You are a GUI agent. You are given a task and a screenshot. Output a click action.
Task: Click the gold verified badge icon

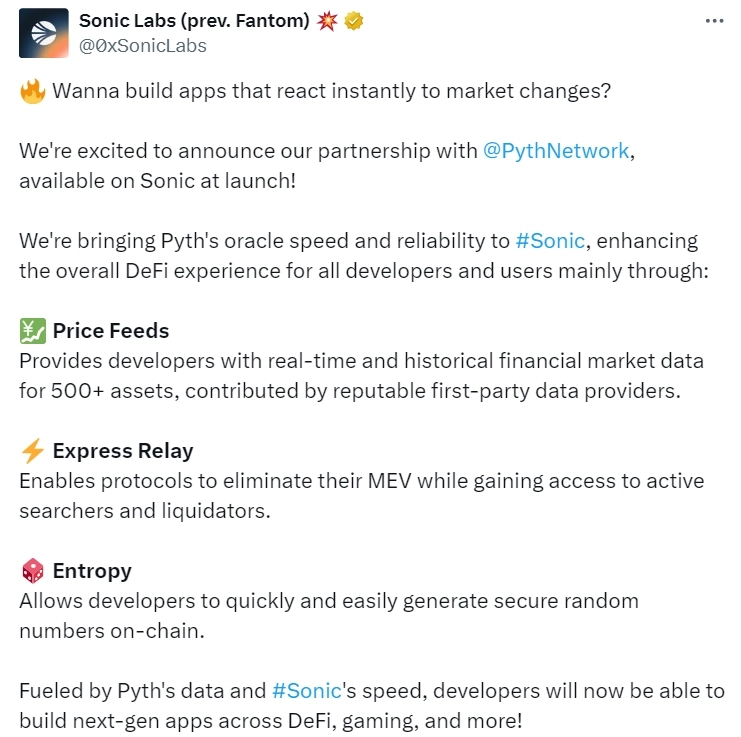[x=353, y=21]
